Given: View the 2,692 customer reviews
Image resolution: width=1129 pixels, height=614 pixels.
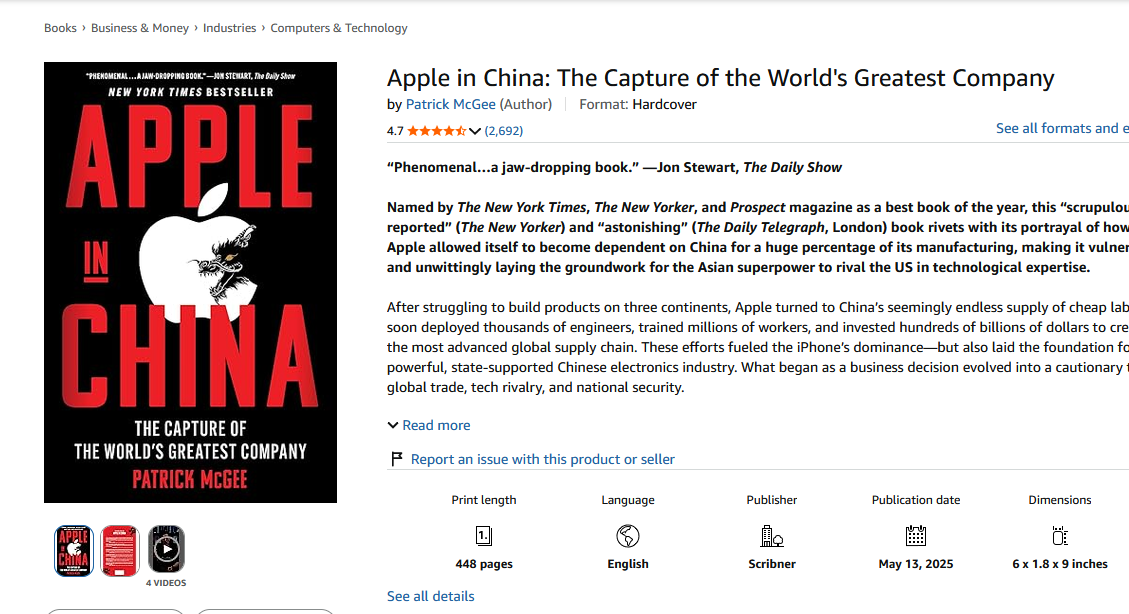Looking at the screenshot, I should [503, 131].
